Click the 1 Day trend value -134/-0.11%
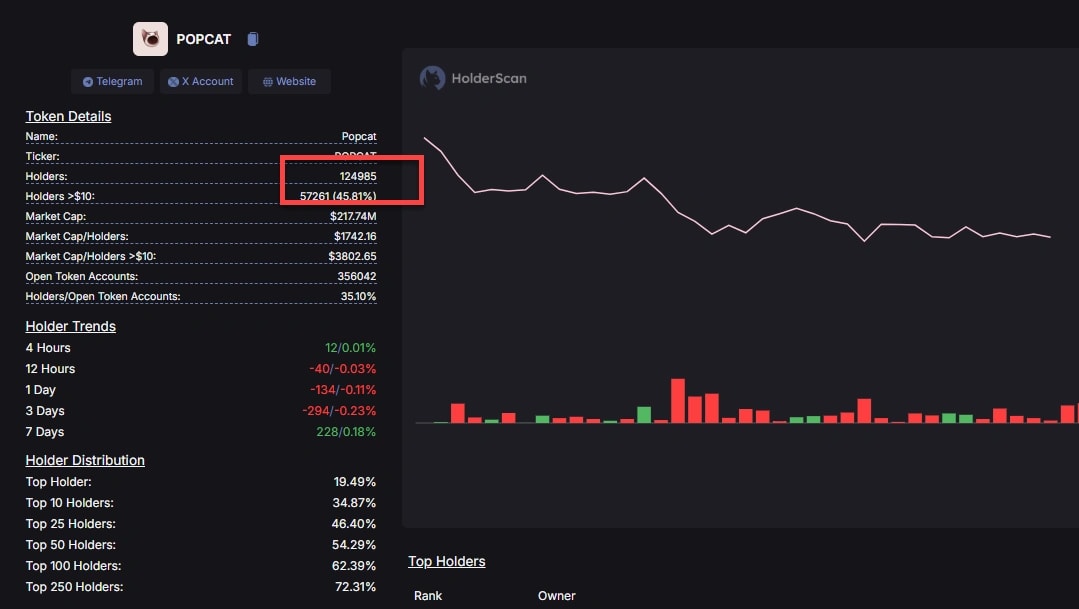This screenshot has height=609, width=1079. 343,389
